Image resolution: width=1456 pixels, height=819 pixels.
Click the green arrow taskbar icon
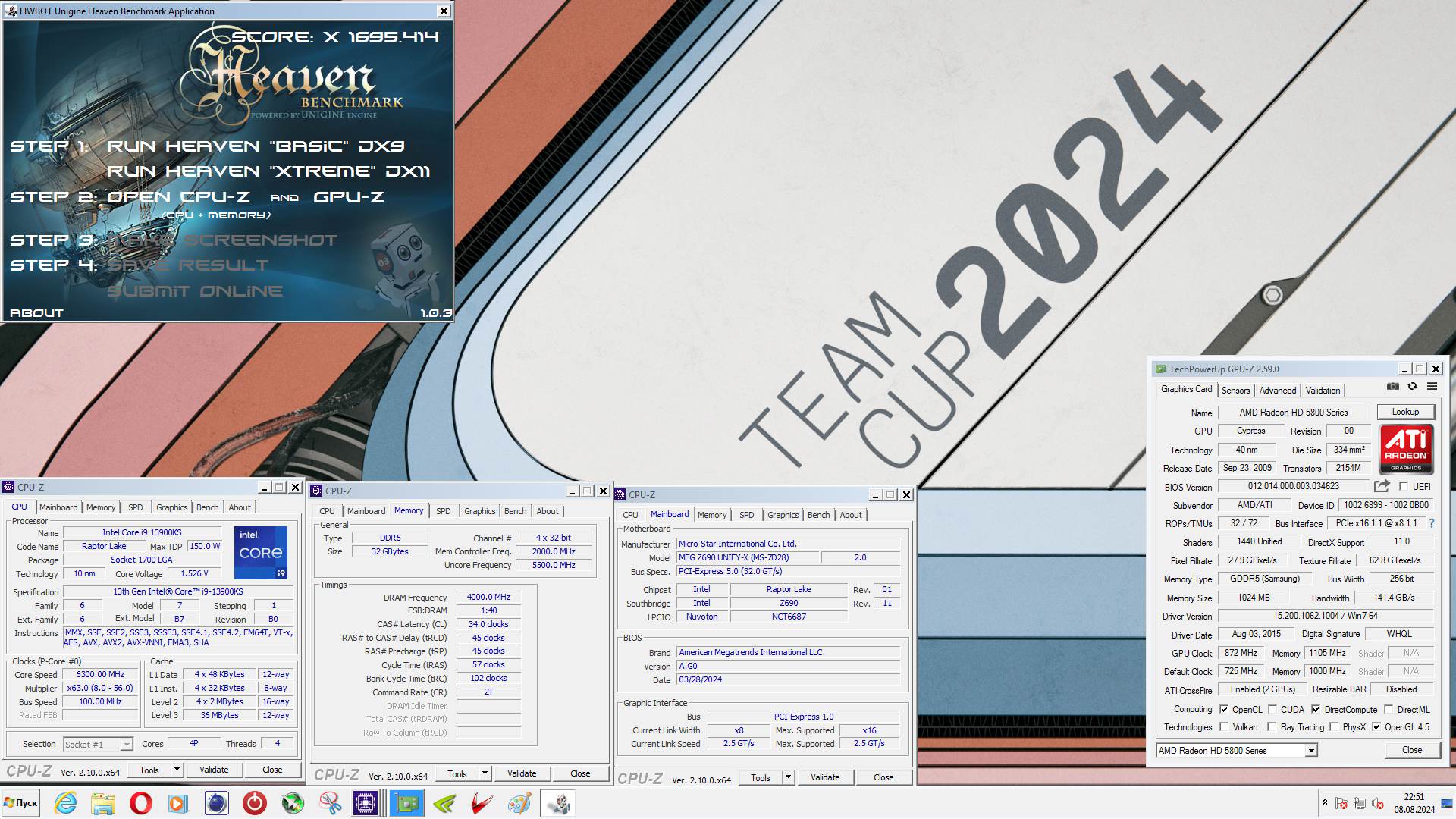tap(292, 803)
